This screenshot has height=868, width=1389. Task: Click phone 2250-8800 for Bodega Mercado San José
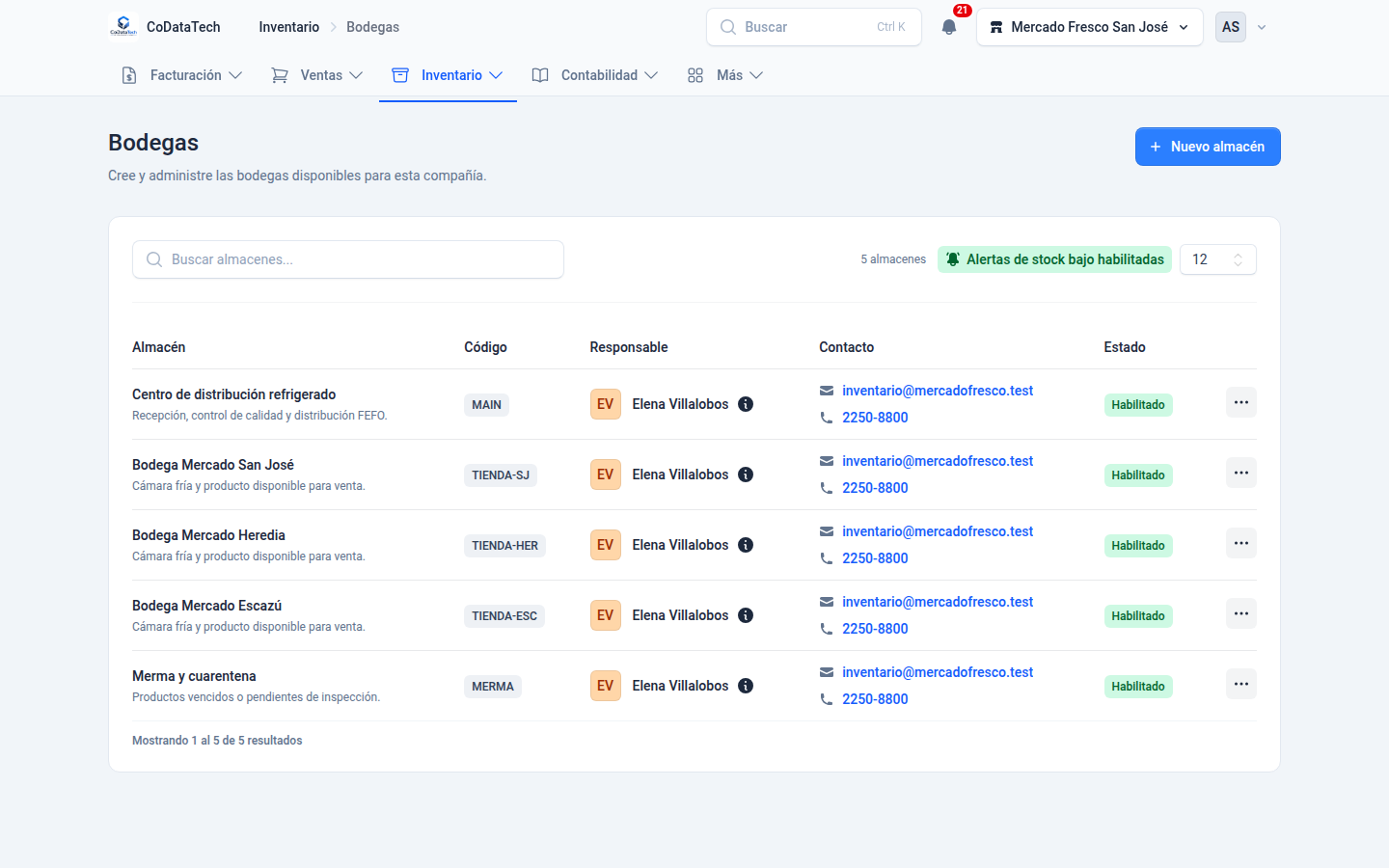pyautogui.click(x=875, y=488)
